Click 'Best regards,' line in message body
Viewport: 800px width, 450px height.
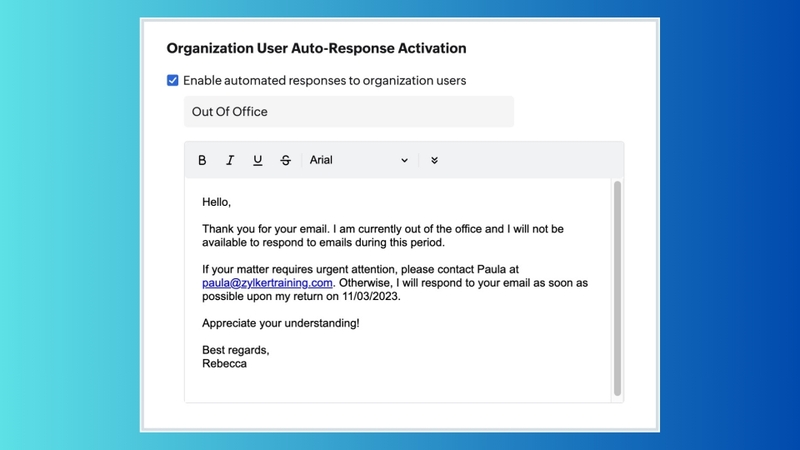coord(236,350)
